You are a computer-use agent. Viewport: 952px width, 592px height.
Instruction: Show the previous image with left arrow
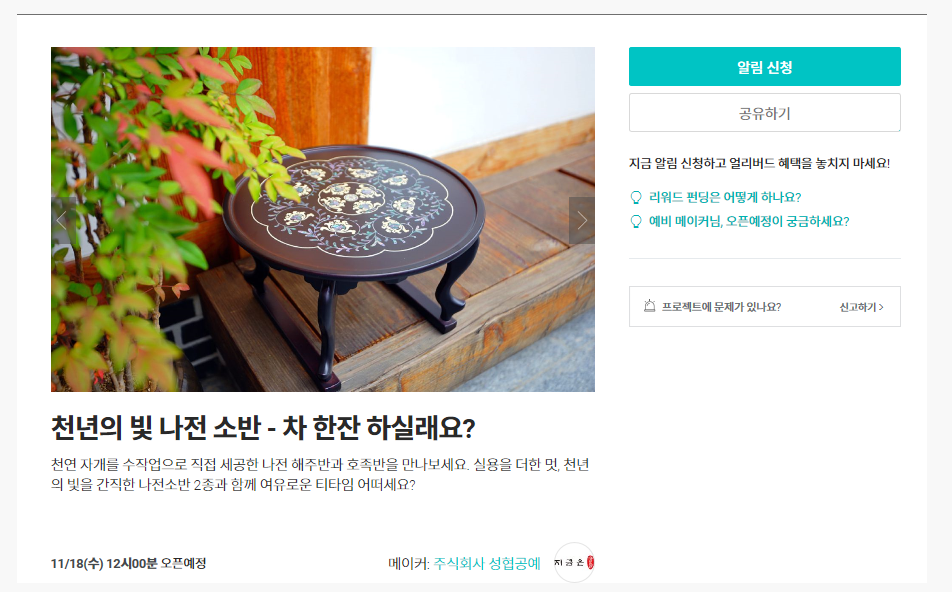(62, 220)
